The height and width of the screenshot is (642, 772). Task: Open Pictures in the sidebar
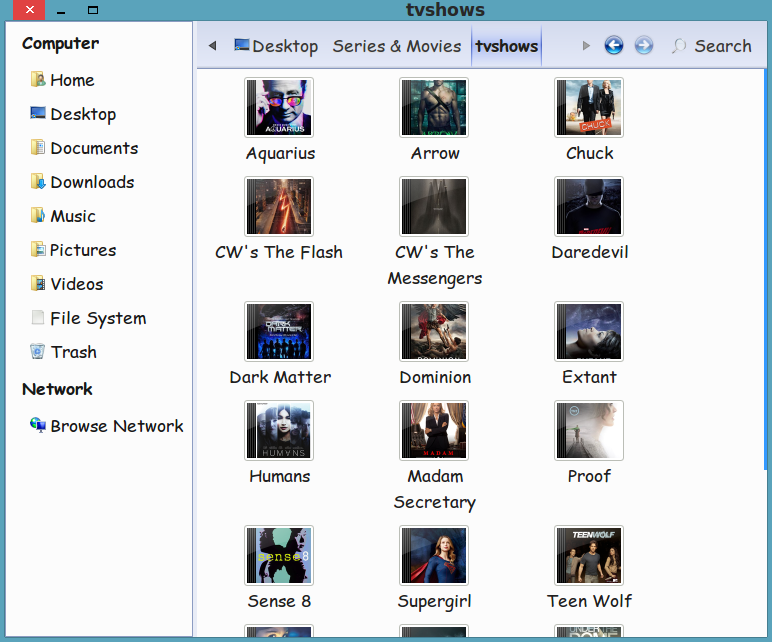point(73,250)
